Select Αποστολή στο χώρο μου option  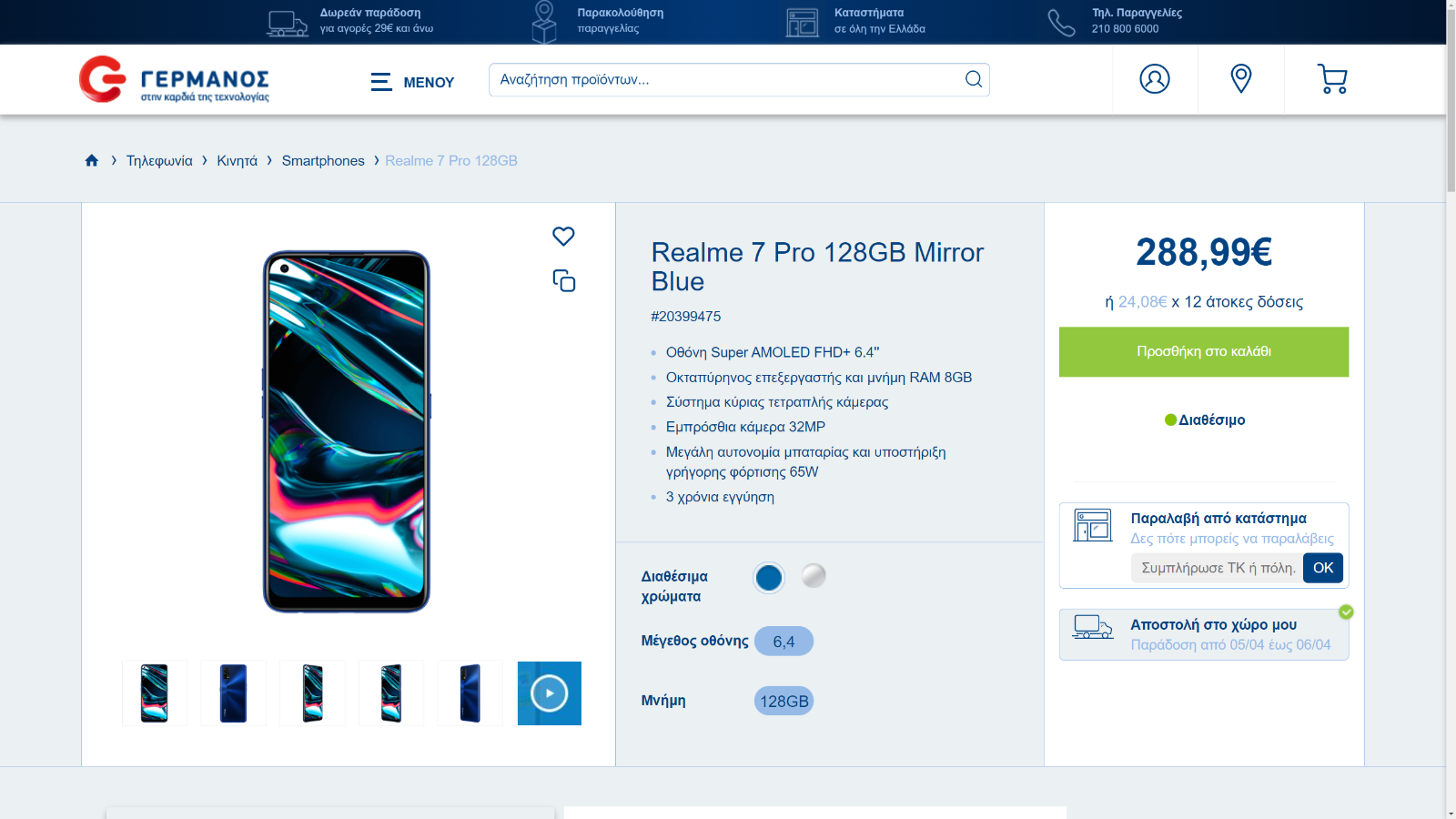click(1204, 634)
